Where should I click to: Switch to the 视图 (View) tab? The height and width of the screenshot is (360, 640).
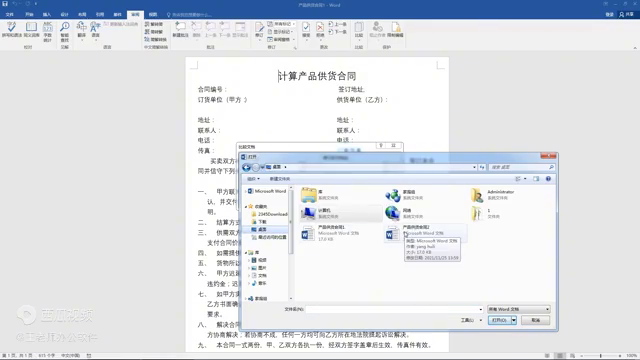(153, 15)
